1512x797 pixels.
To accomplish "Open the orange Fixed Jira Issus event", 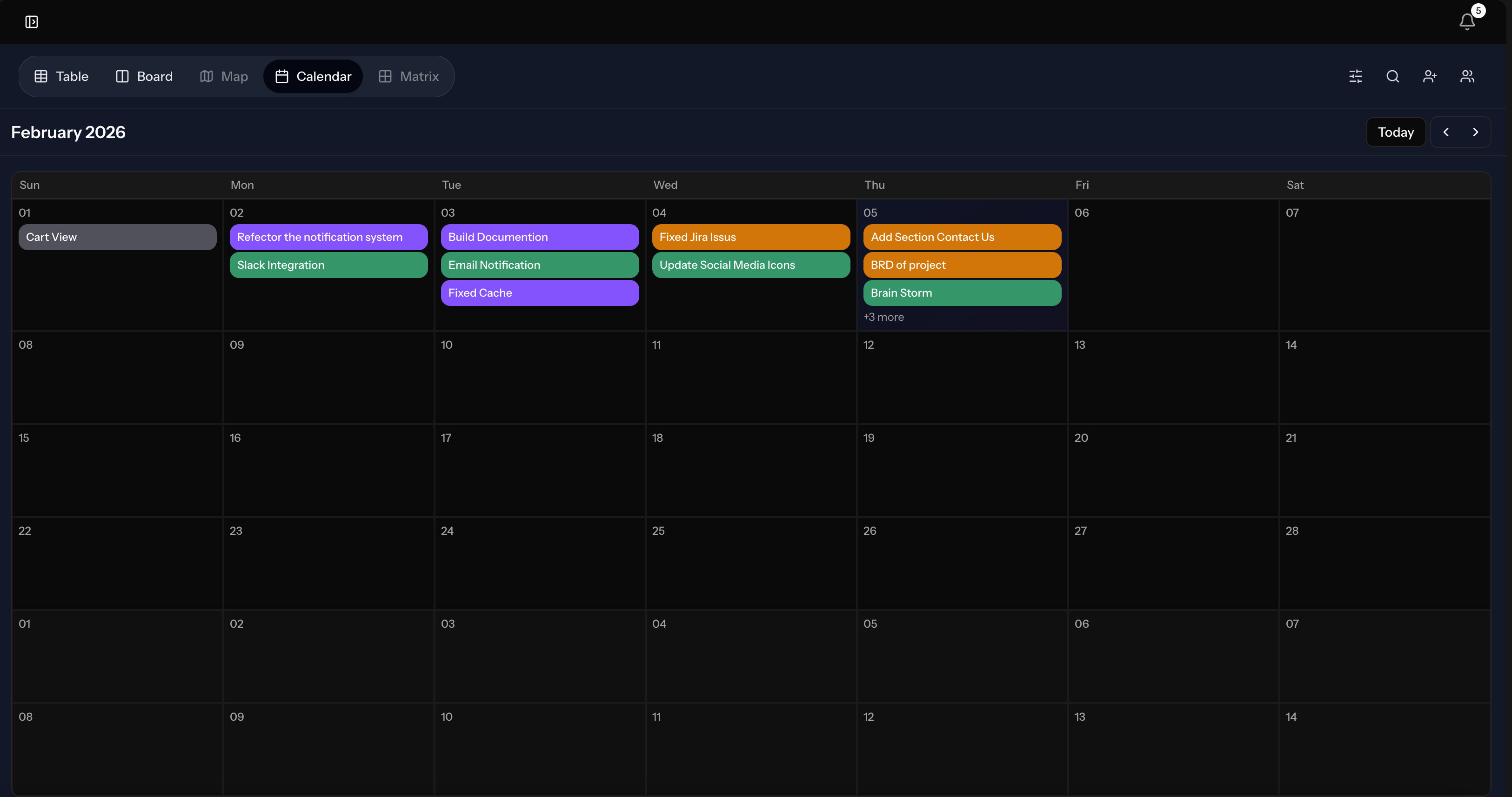I will pyautogui.click(x=751, y=237).
